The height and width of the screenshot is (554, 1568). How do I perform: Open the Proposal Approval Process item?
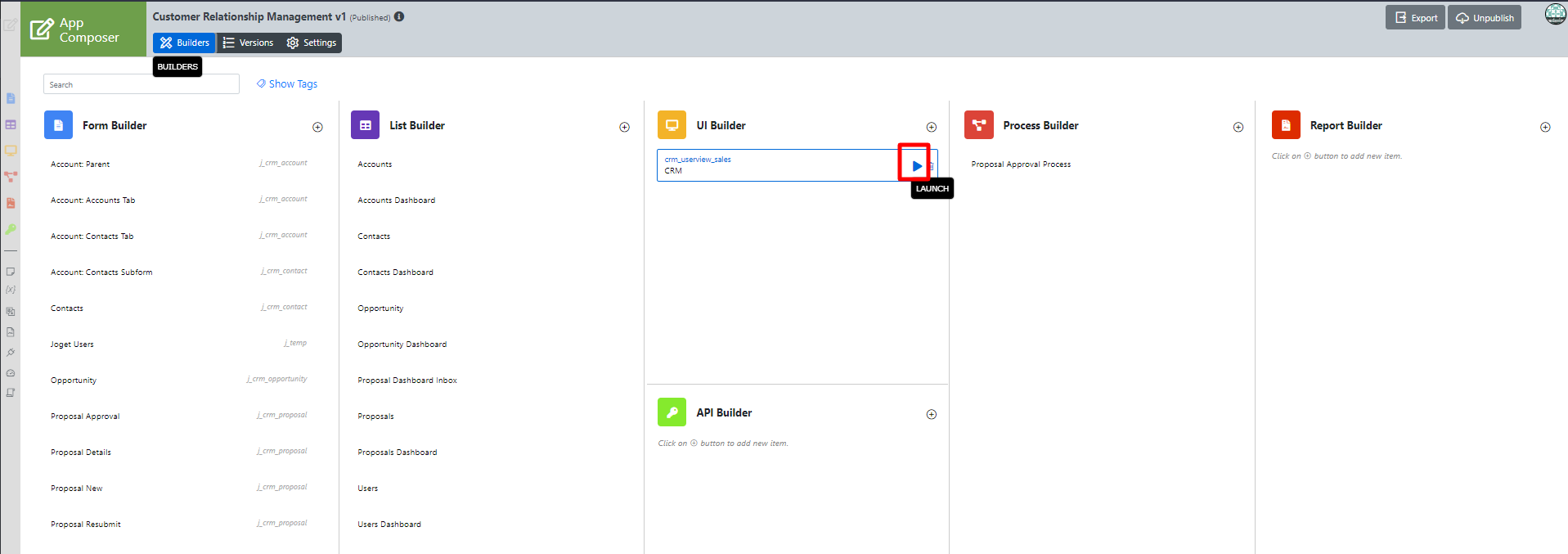click(x=1020, y=164)
